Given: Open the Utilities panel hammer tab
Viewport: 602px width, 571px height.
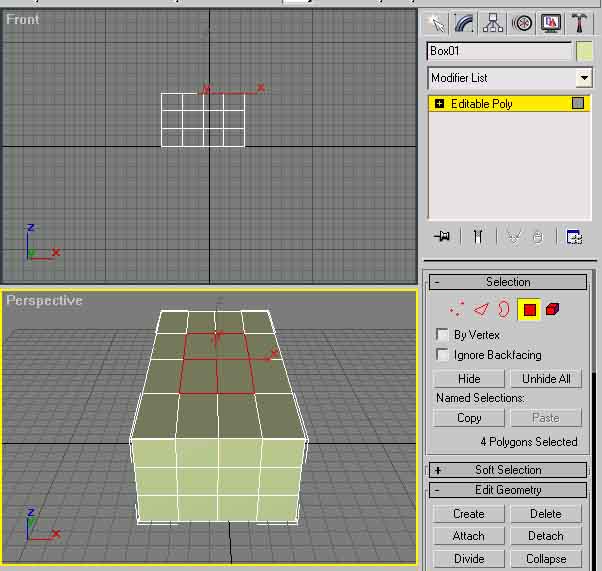Looking at the screenshot, I should [x=579, y=23].
